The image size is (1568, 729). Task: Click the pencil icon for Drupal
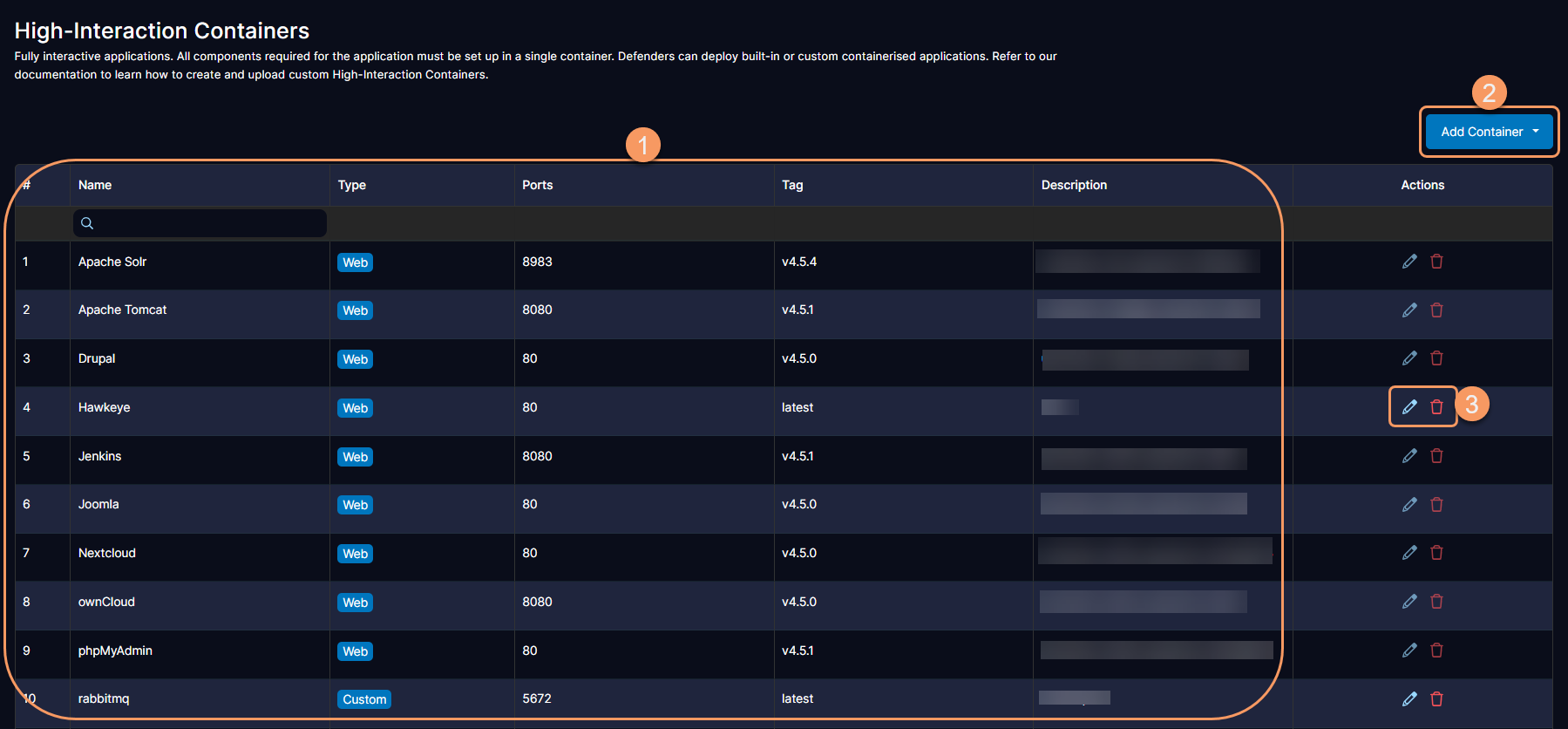click(x=1408, y=358)
